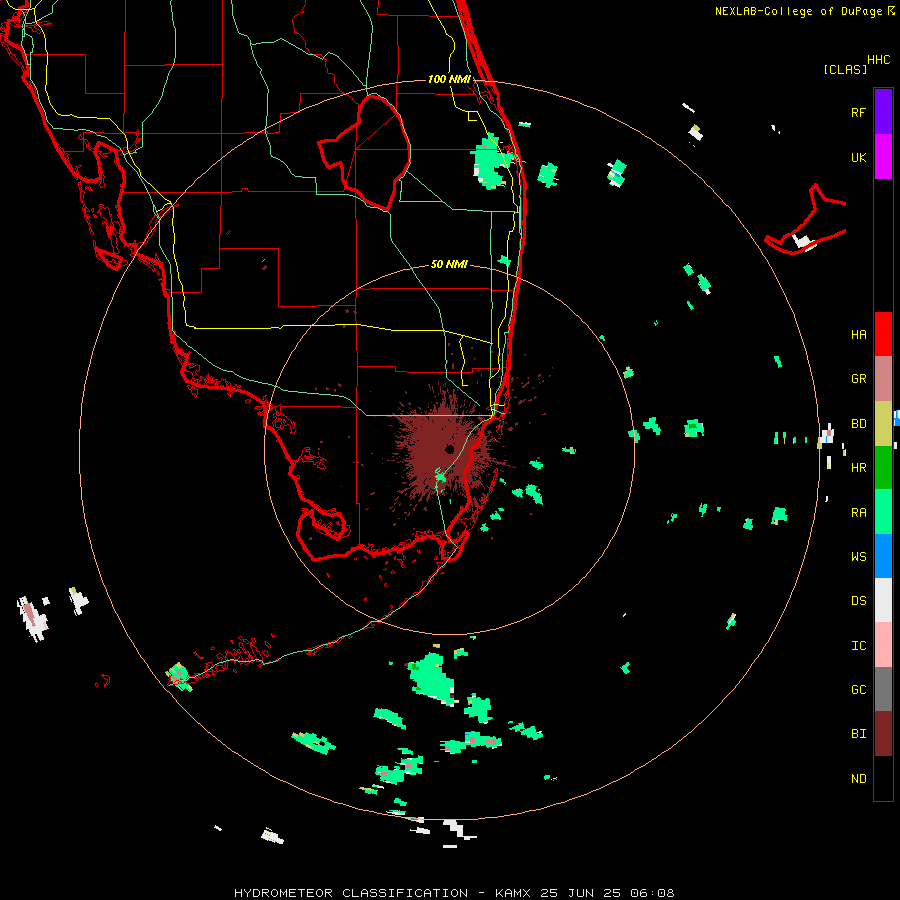Click the '50 NMI' range ring label
The image size is (900, 900).
[449, 265]
